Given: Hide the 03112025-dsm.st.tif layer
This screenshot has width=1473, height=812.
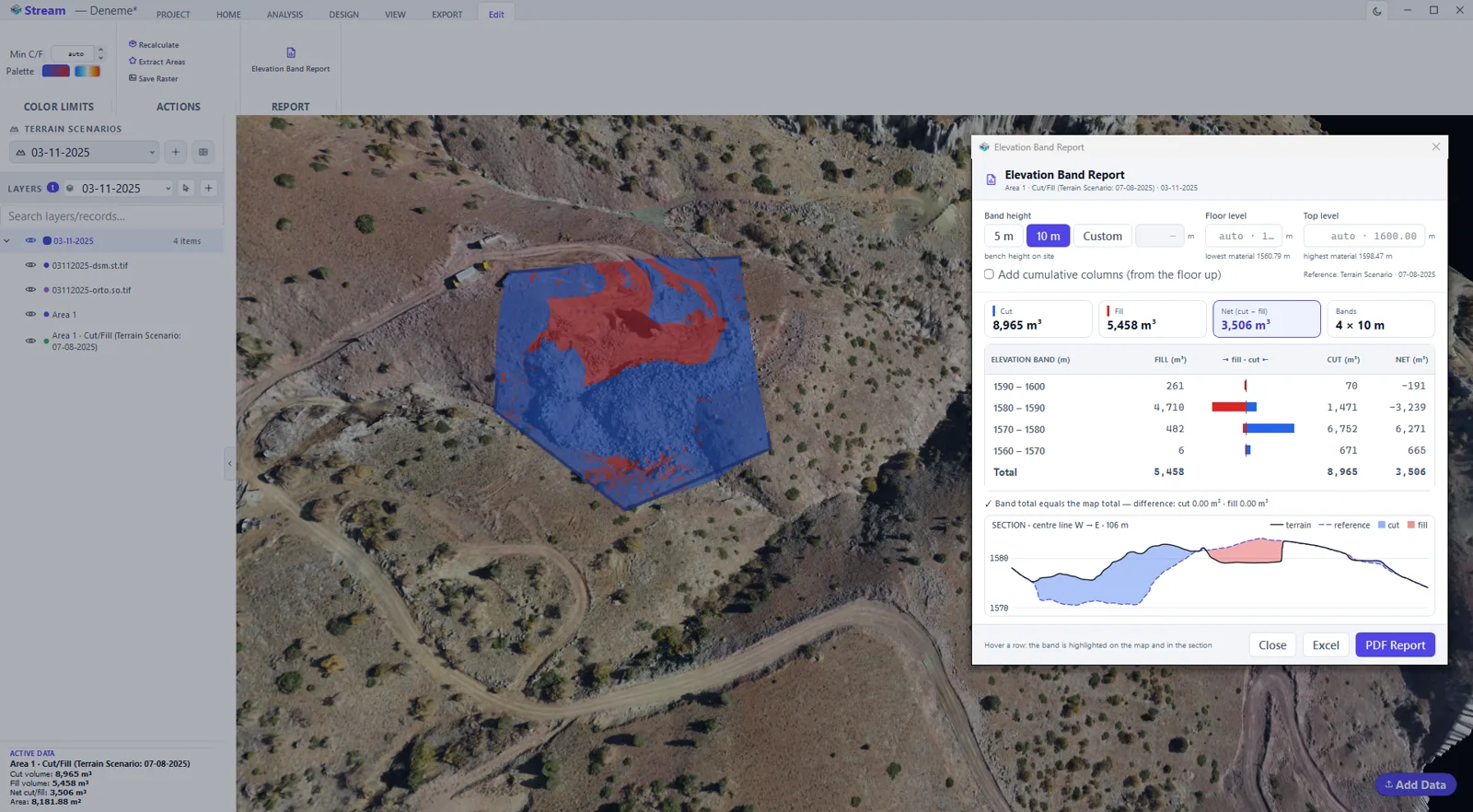Looking at the screenshot, I should click(30, 265).
